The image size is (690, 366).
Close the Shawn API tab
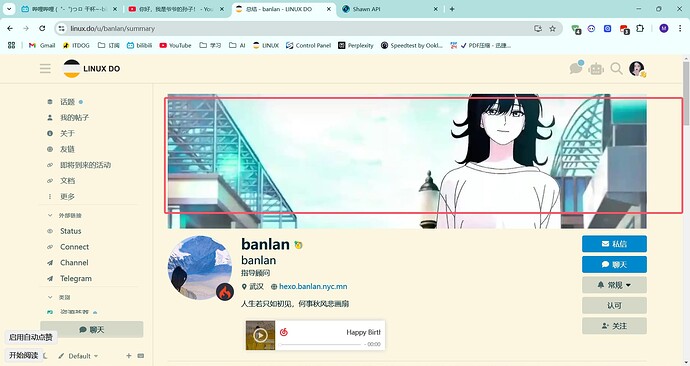[435, 9]
